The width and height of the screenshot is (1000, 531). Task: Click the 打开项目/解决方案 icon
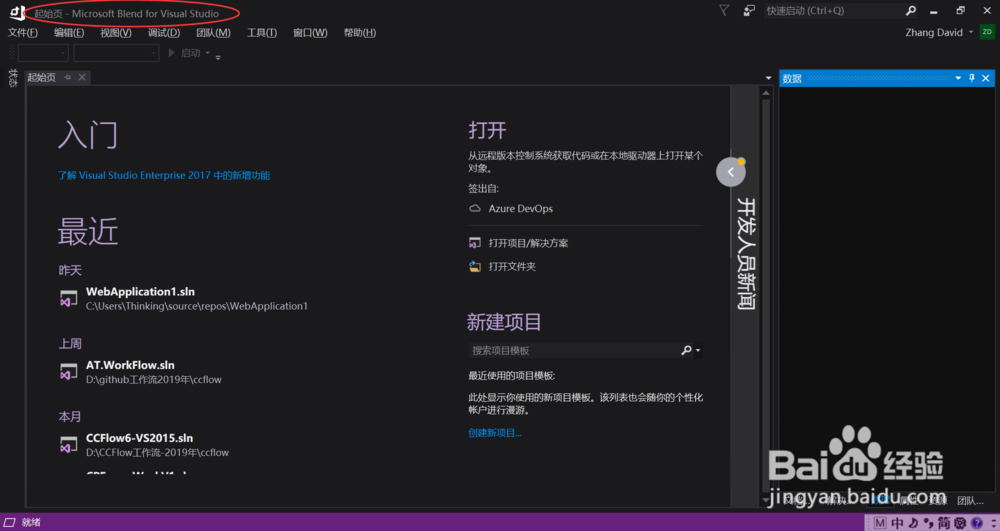pyautogui.click(x=474, y=243)
